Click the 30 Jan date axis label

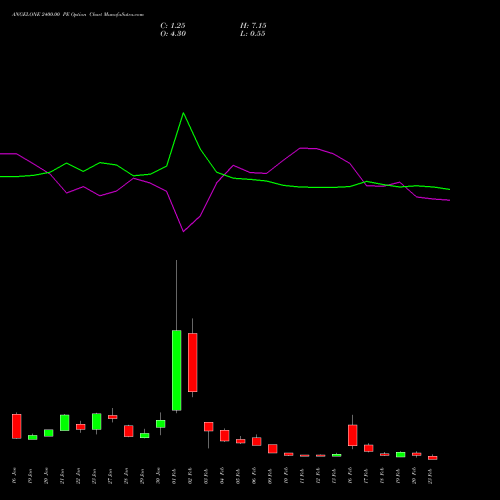coord(158,476)
